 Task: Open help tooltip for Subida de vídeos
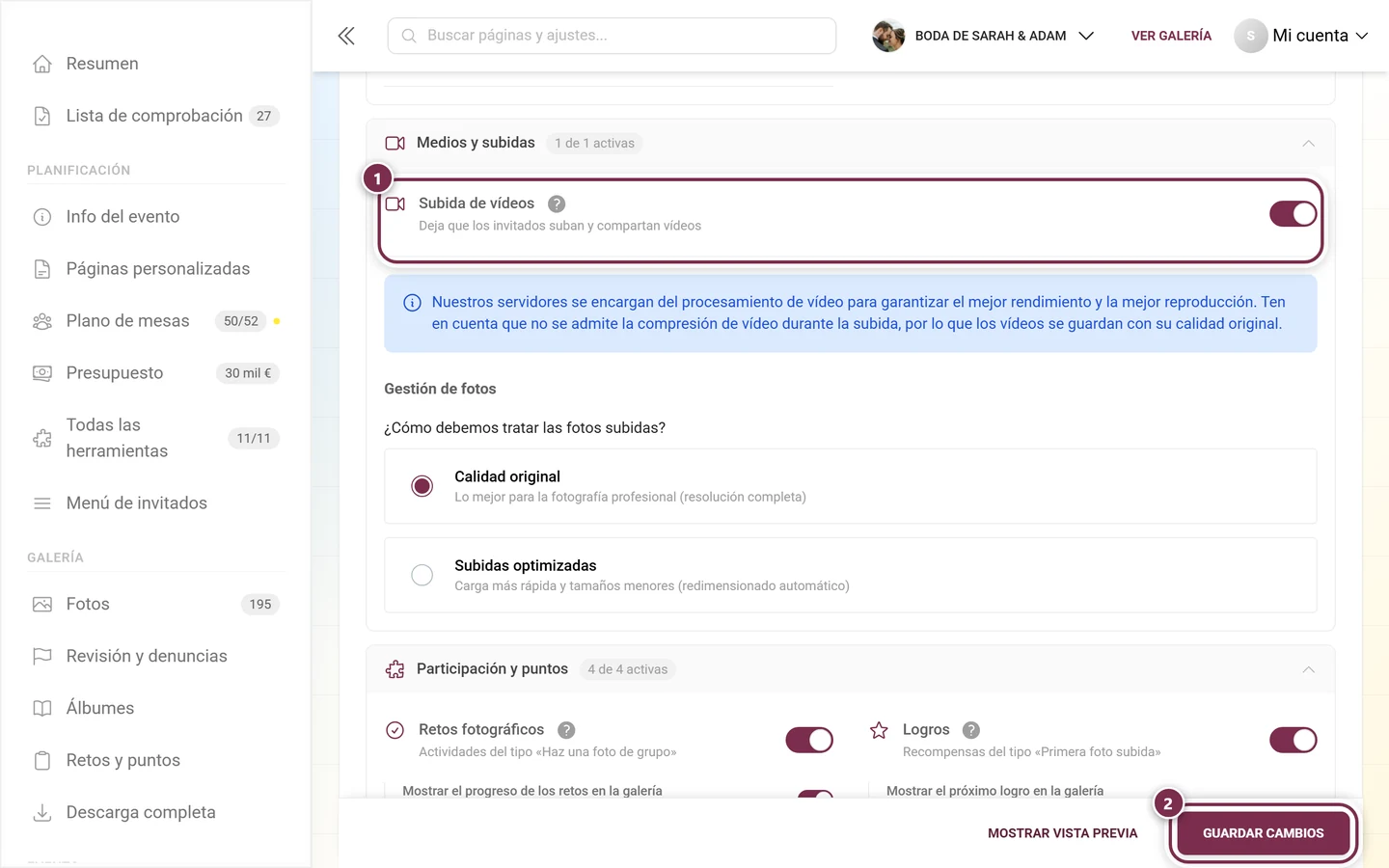(557, 203)
